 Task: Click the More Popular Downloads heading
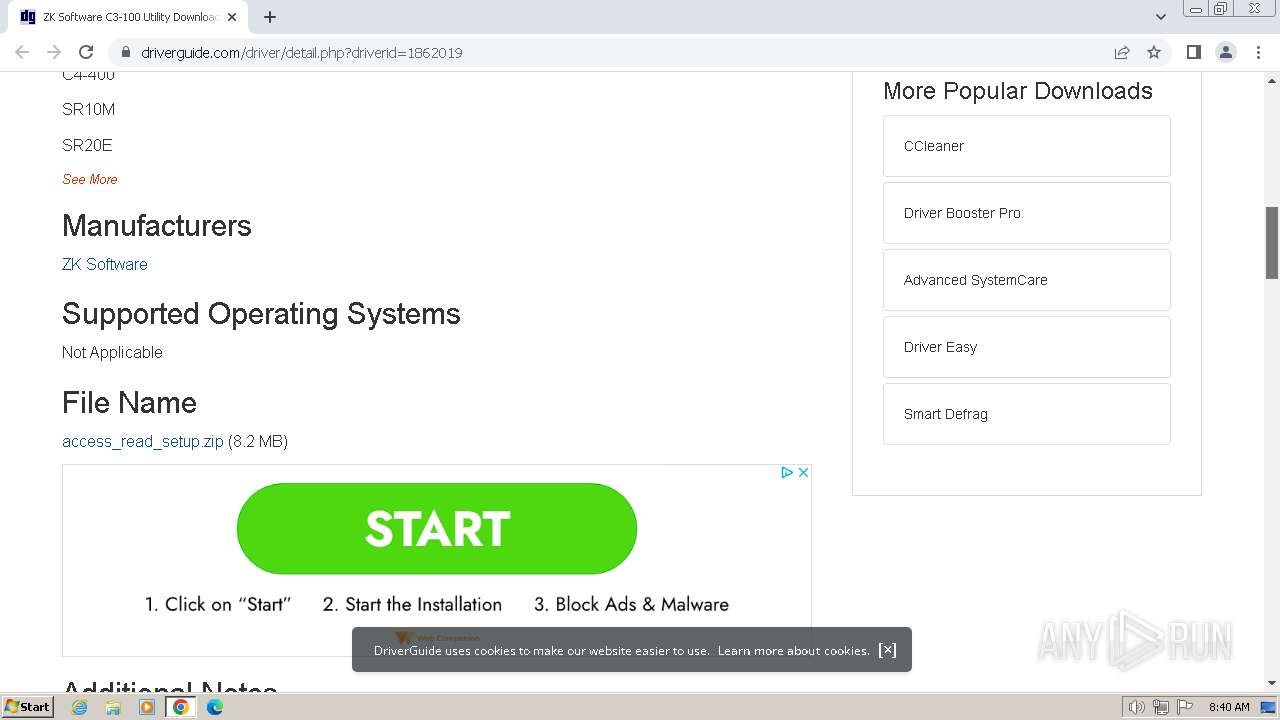1018,91
